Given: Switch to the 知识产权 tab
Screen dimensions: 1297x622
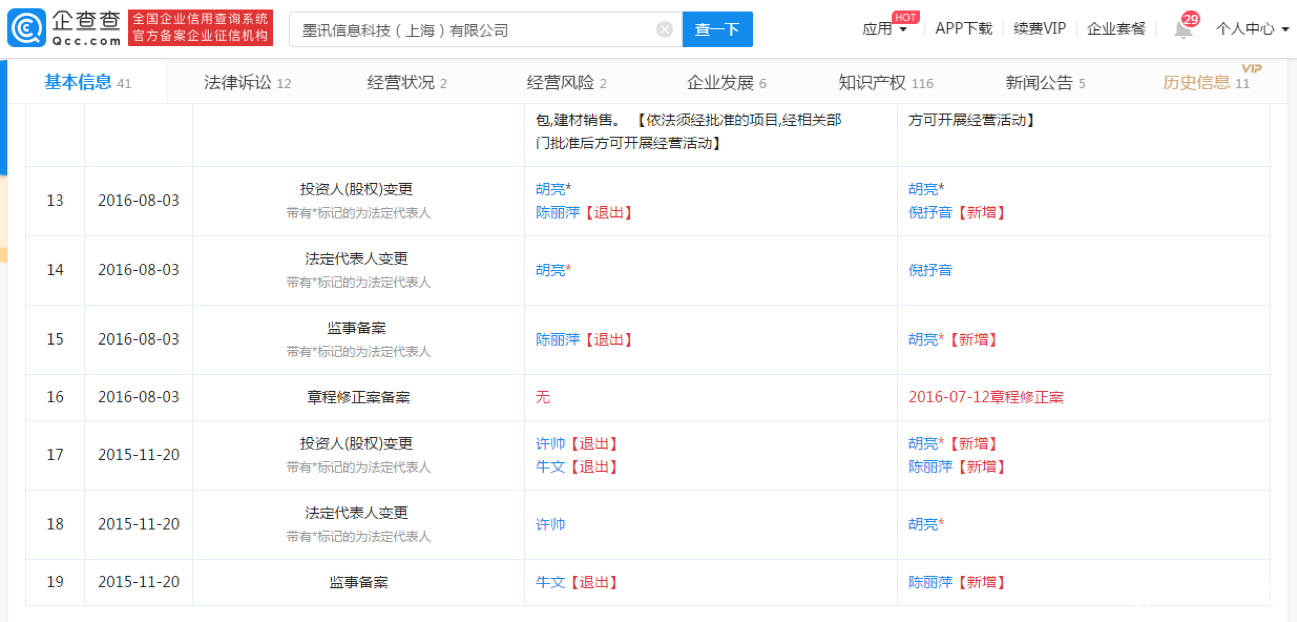Looking at the screenshot, I should 886,82.
